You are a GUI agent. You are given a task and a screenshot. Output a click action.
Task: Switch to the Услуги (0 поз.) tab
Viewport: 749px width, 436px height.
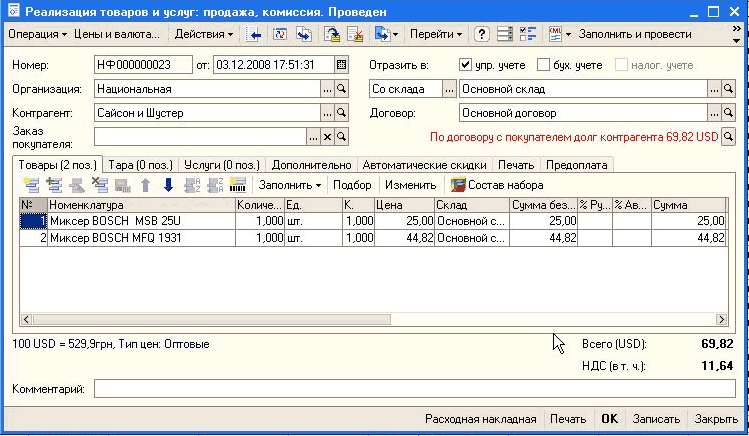(x=220, y=165)
